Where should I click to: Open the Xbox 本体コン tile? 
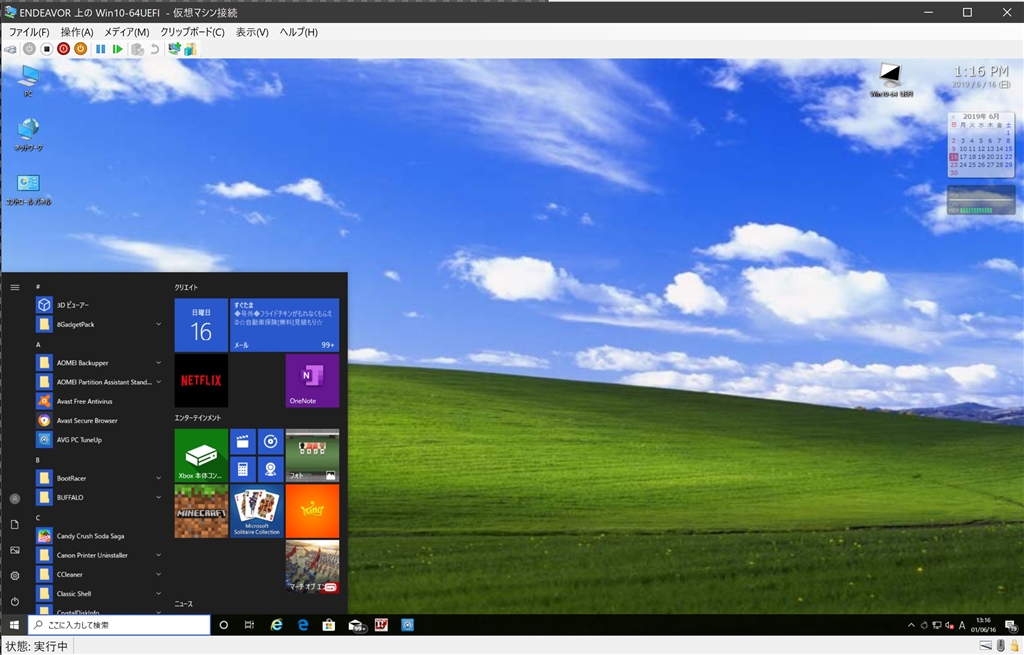[x=201, y=456]
